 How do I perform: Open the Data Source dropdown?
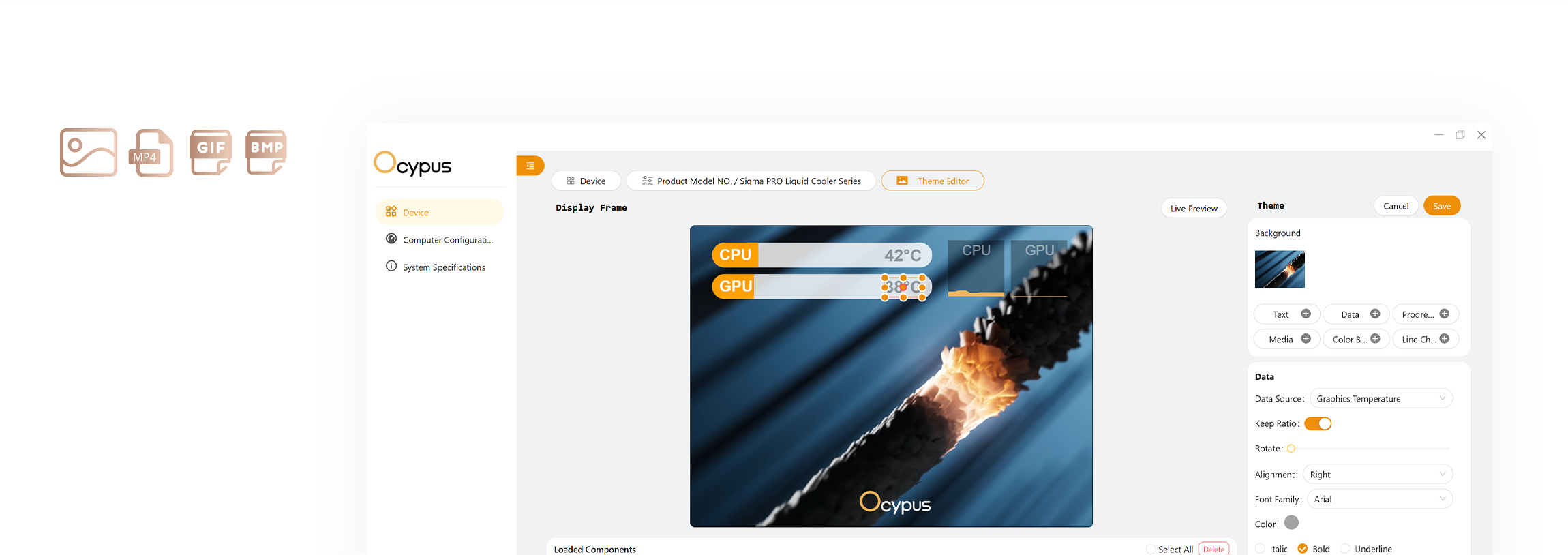pyautogui.click(x=1381, y=399)
